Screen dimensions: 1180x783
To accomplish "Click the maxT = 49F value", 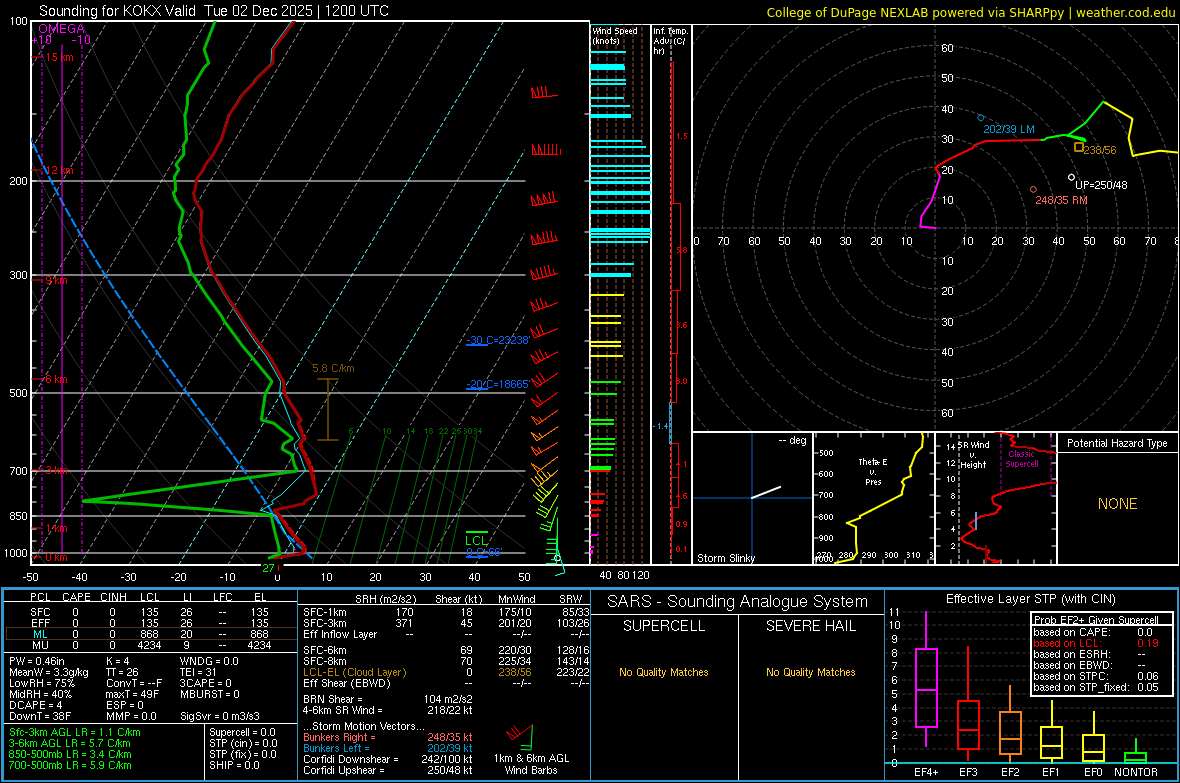I will (132, 694).
